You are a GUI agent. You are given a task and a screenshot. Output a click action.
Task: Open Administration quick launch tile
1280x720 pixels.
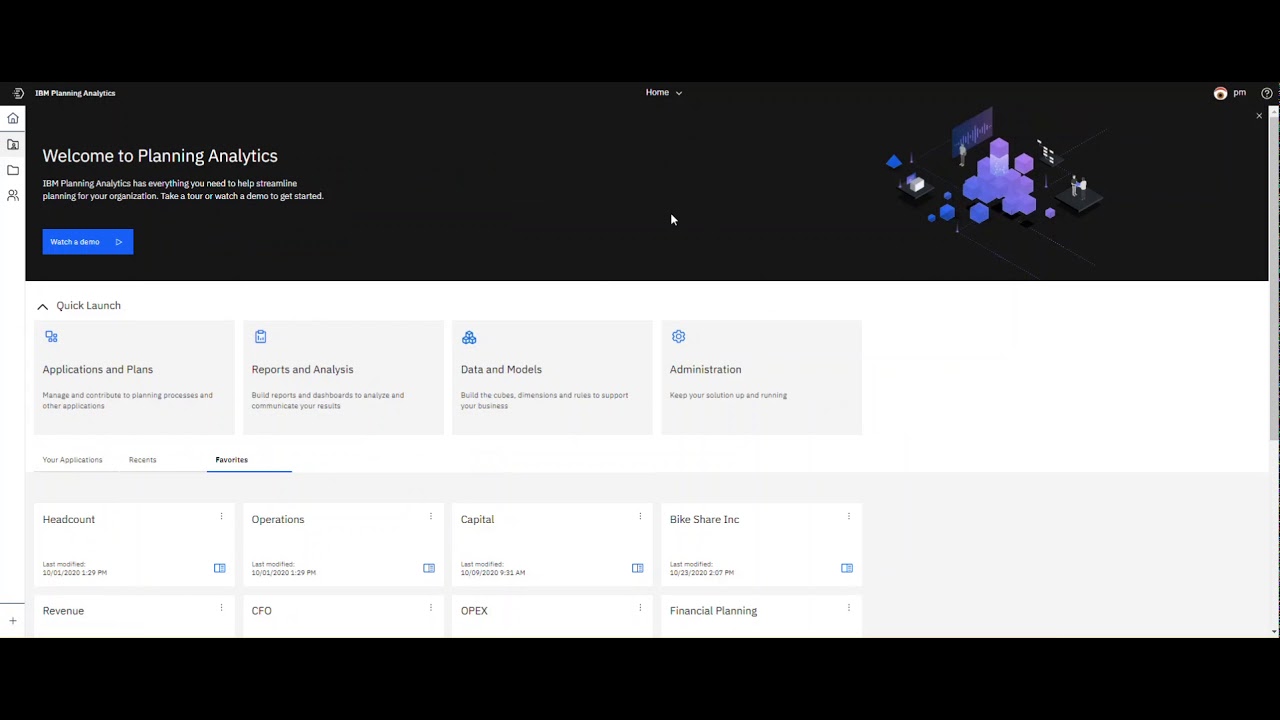[761, 377]
